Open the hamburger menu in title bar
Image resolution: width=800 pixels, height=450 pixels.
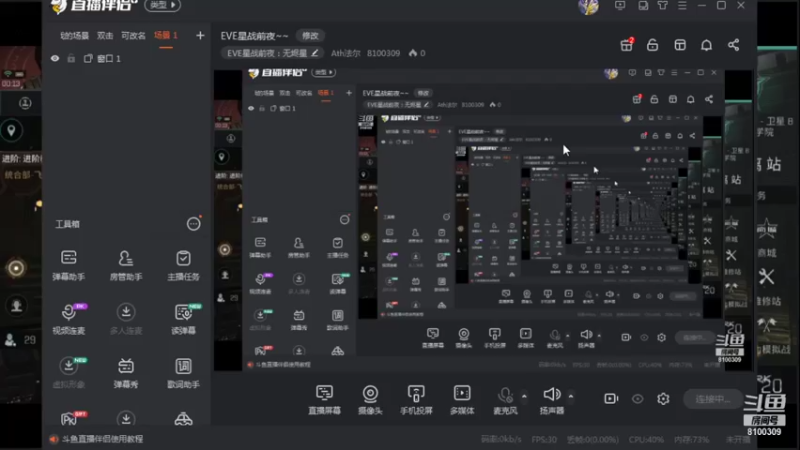[x=682, y=6]
